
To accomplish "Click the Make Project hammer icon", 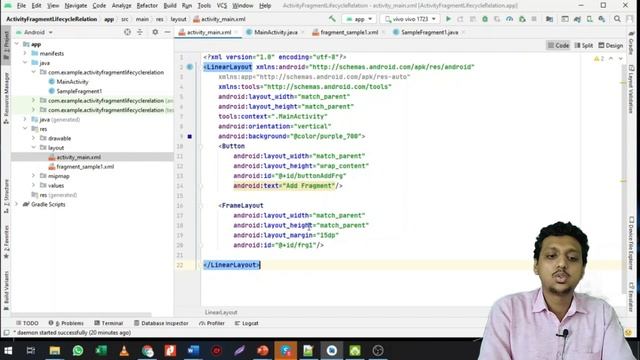I will click(332, 19).
